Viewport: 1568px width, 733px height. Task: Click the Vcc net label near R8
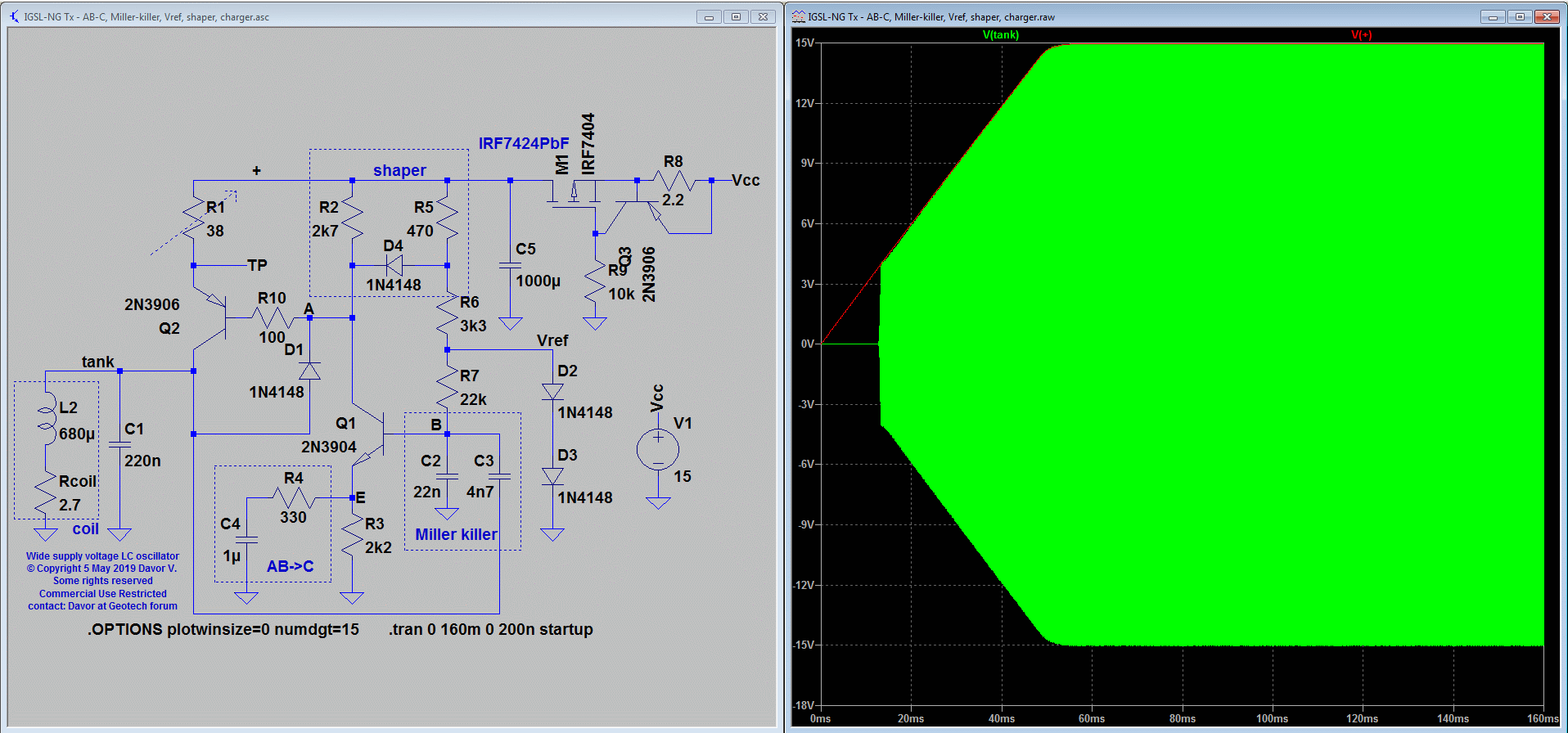click(x=746, y=180)
